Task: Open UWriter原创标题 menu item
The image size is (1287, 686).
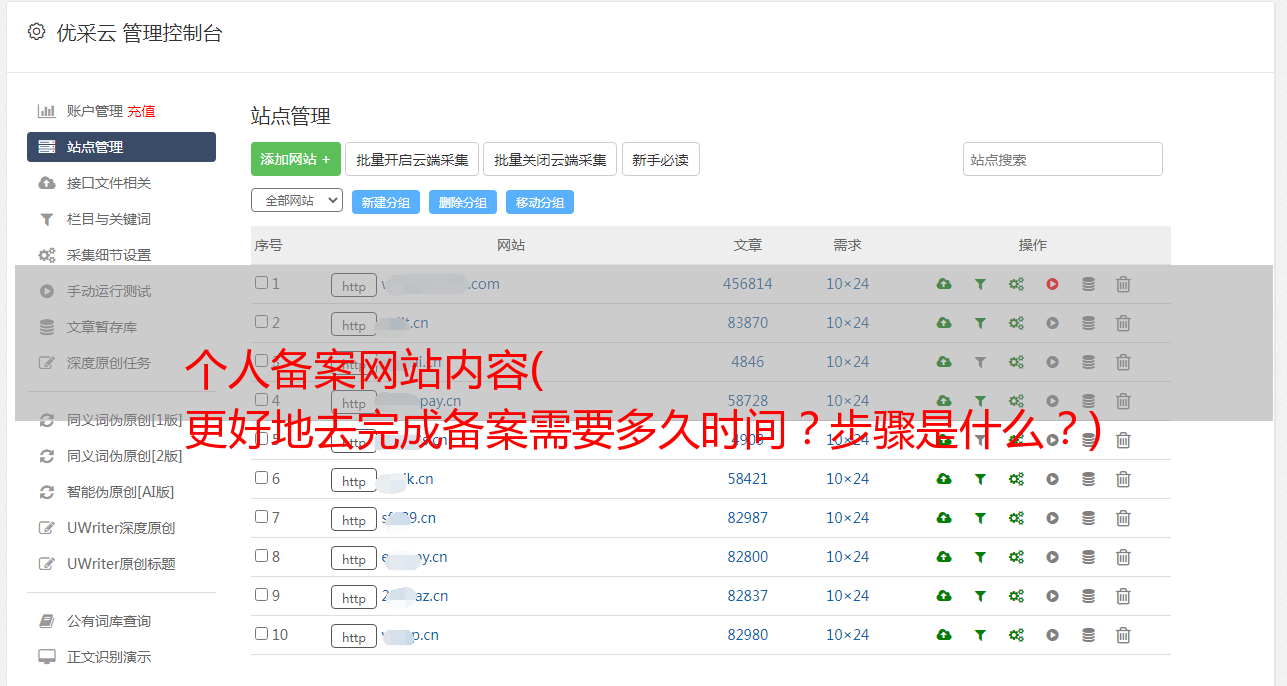Action: (x=121, y=564)
